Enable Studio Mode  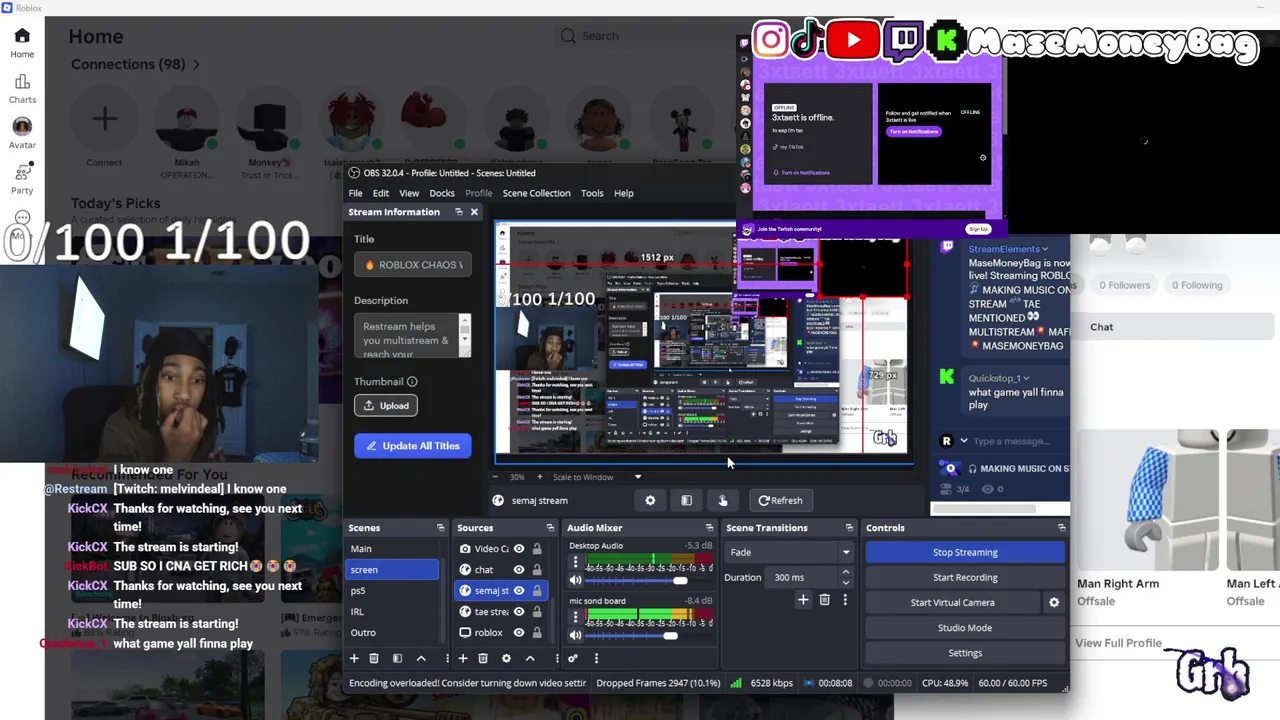965,627
